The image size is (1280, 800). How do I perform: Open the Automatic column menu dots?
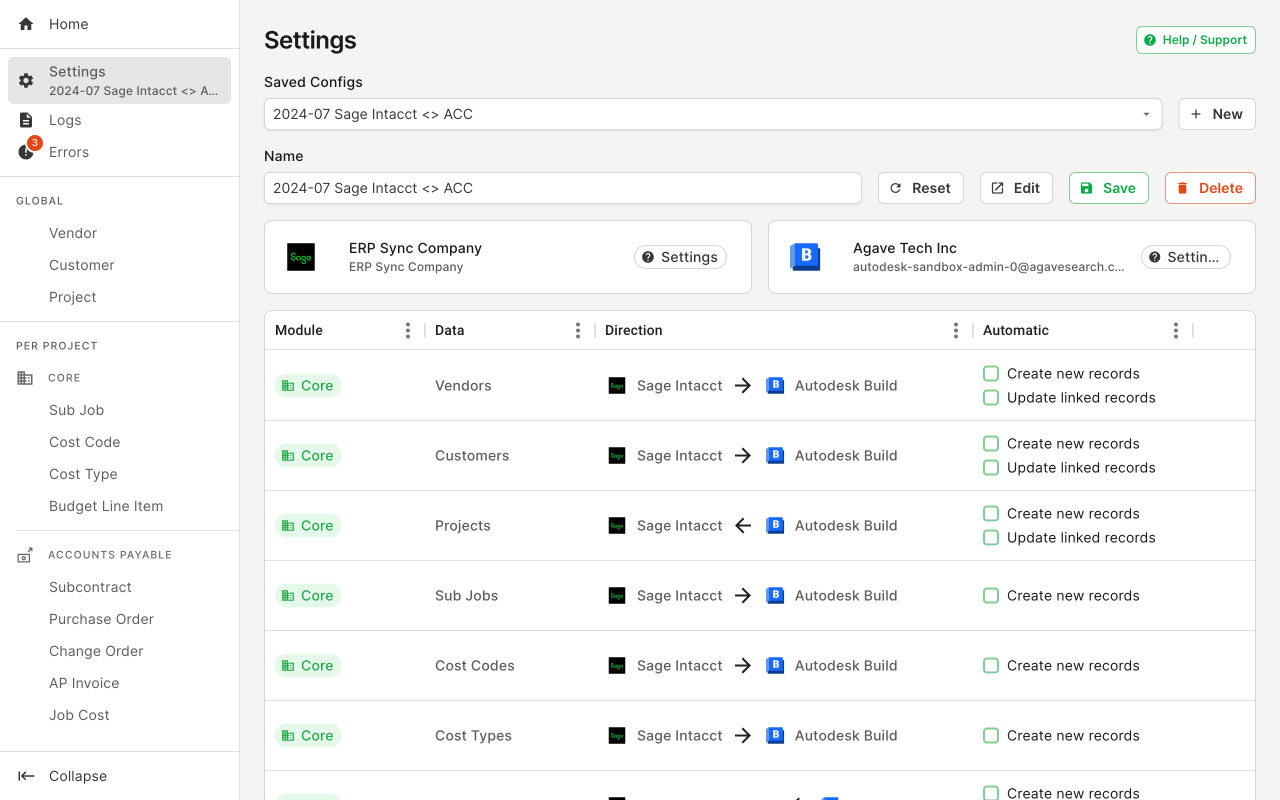(x=1175, y=330)
